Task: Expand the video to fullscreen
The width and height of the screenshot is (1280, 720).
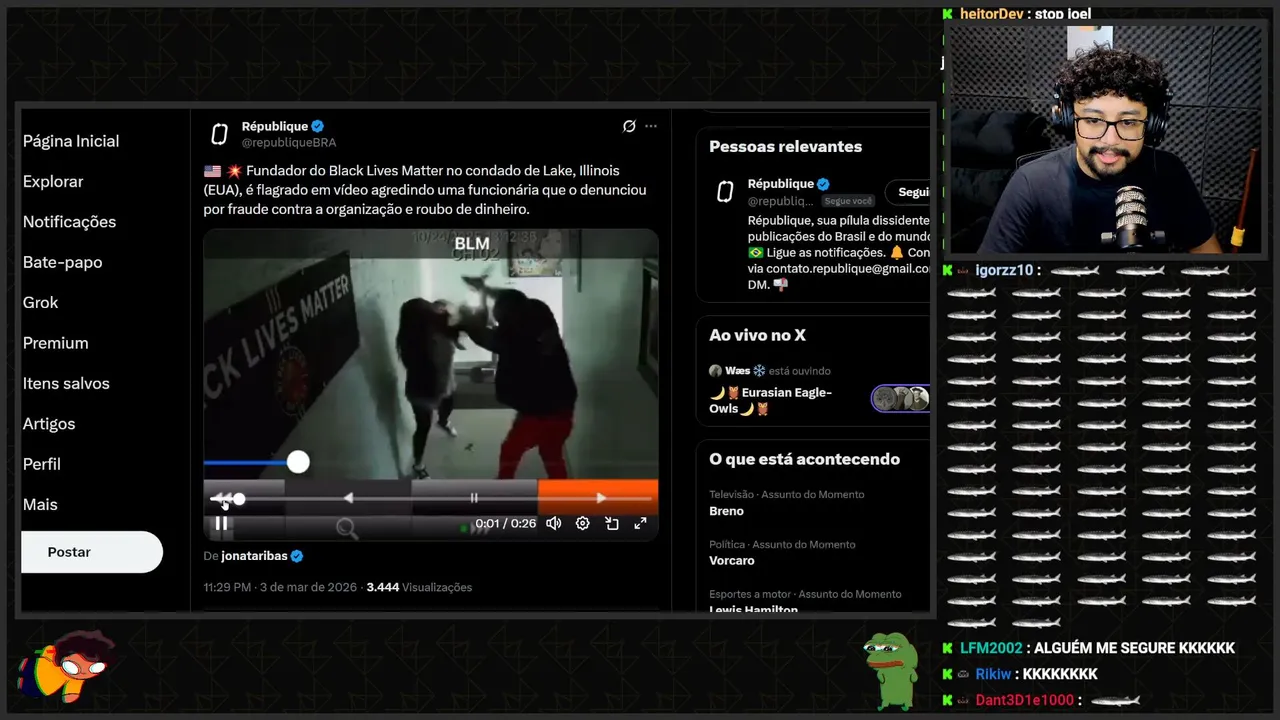Action: coord(640,523)
